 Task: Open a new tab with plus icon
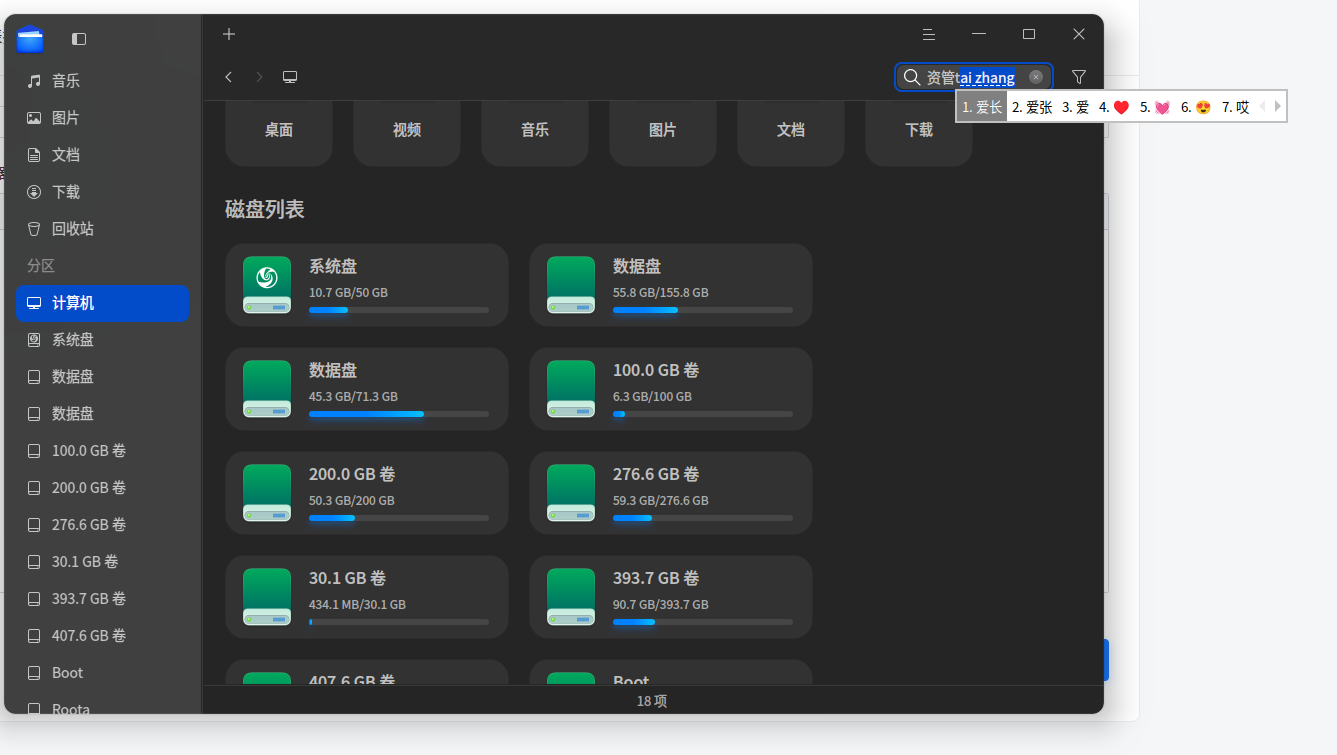229,34
